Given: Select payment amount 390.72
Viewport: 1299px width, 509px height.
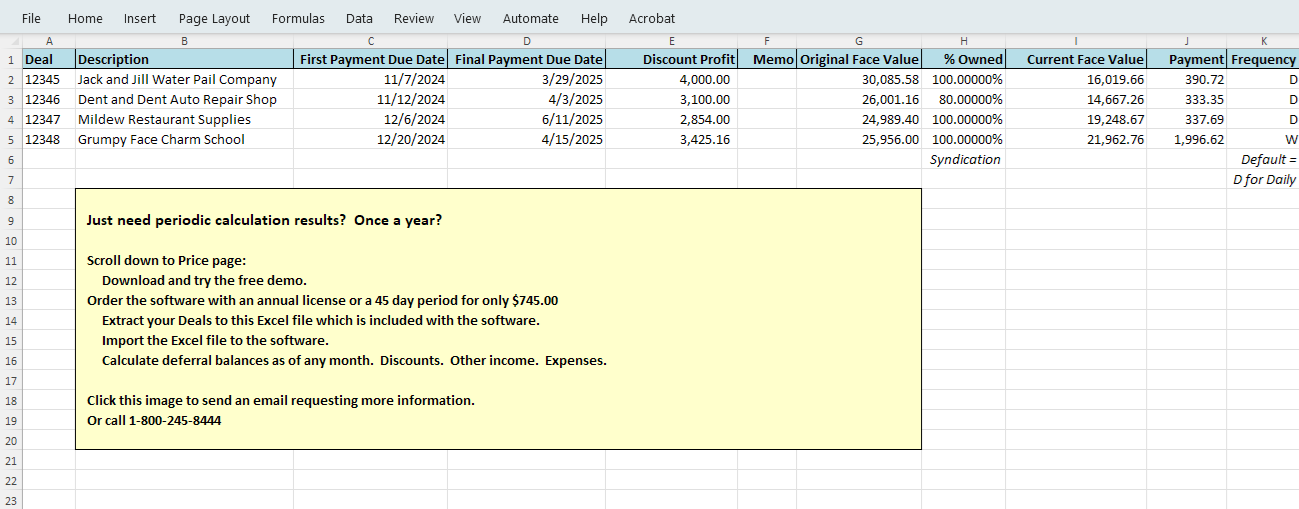Looking at the screenshot, I should click(1186, 79).
